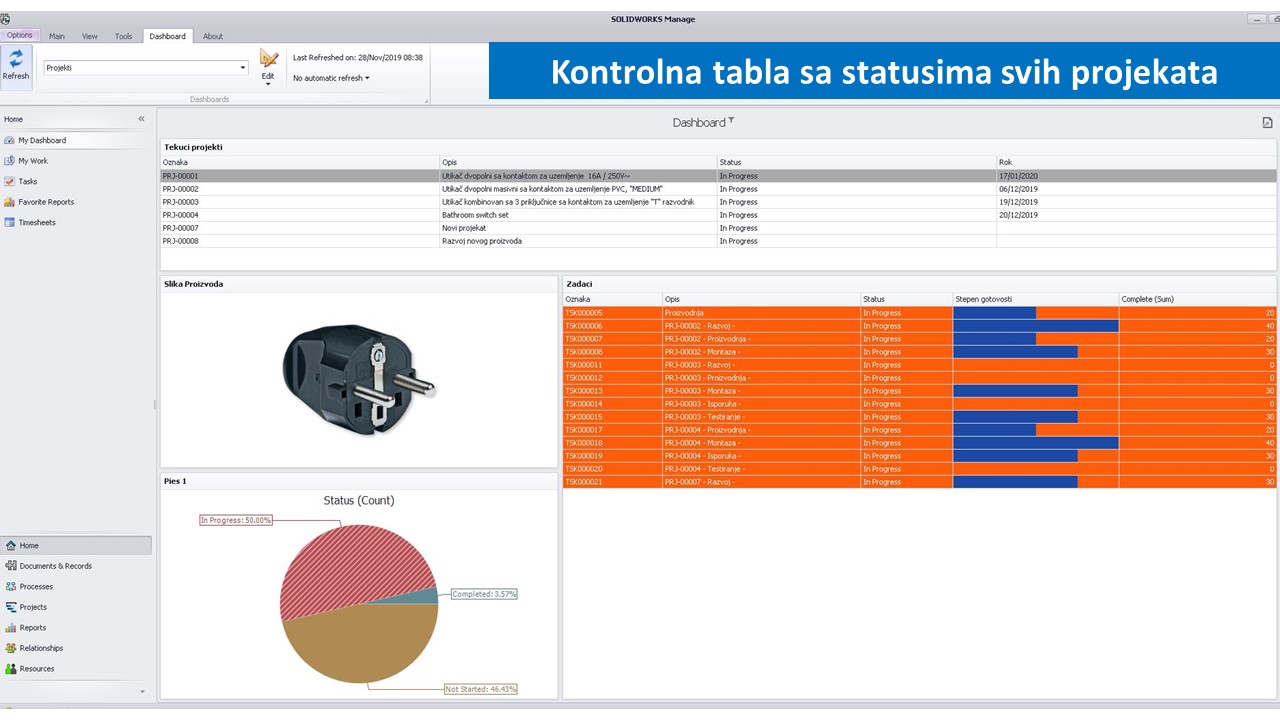Image resolution: width=1280 pixels, height=720 pixels.
Task: Open My Dashboard in the sidebar
Action: coord(41,140)
